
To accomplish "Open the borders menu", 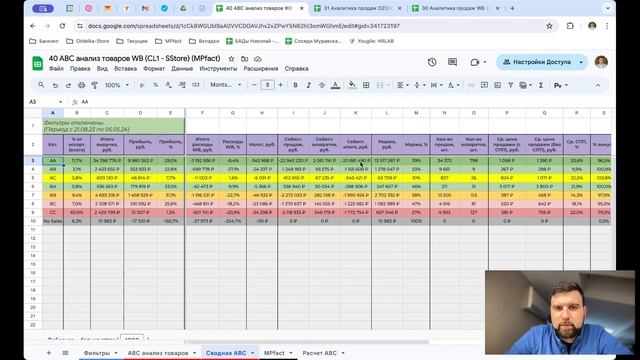I will 366,85.
